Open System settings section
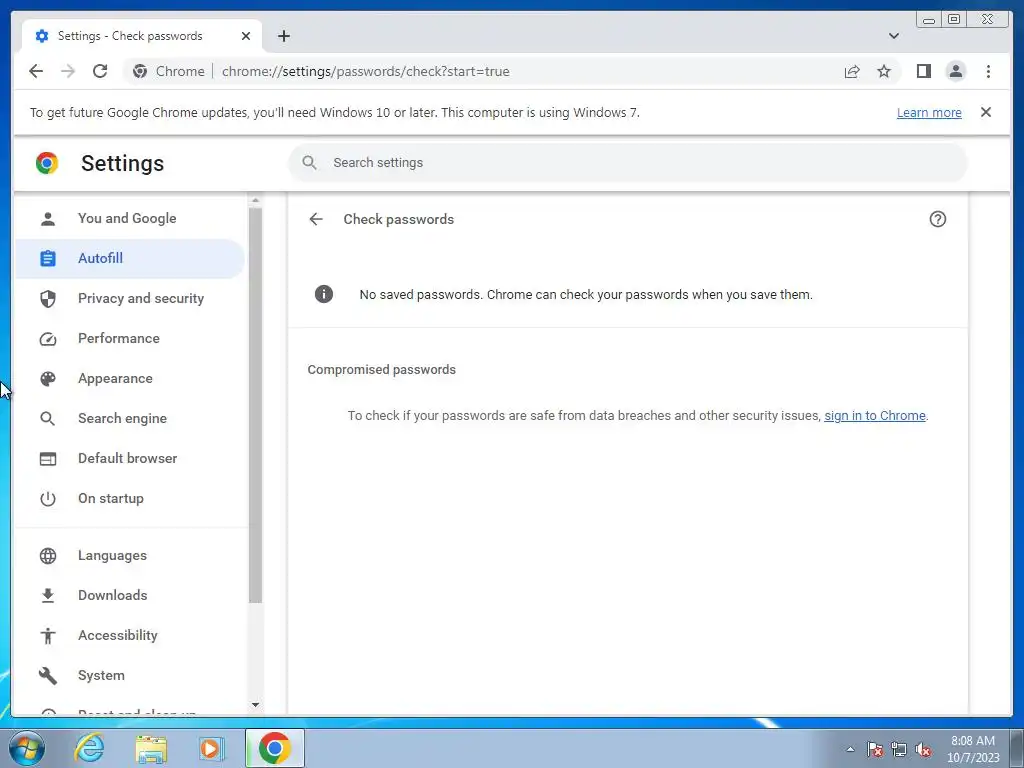Screen dimensions: 1024x768 coord(129,675)
